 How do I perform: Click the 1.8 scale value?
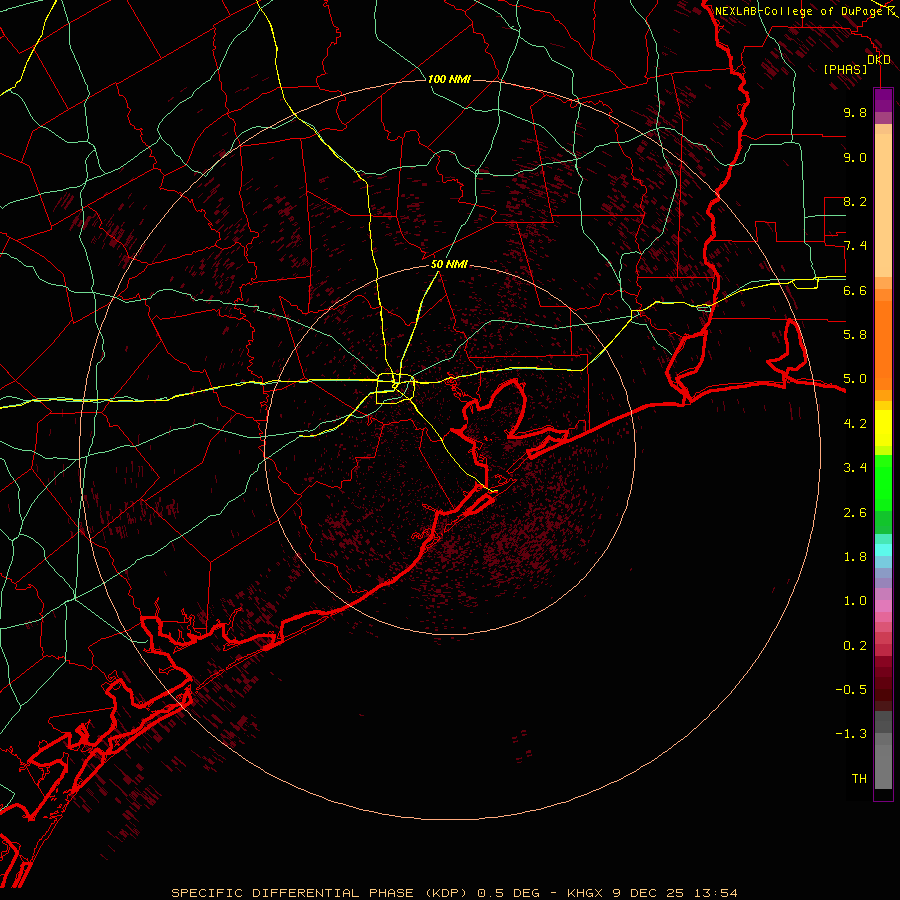pos(855,557)
